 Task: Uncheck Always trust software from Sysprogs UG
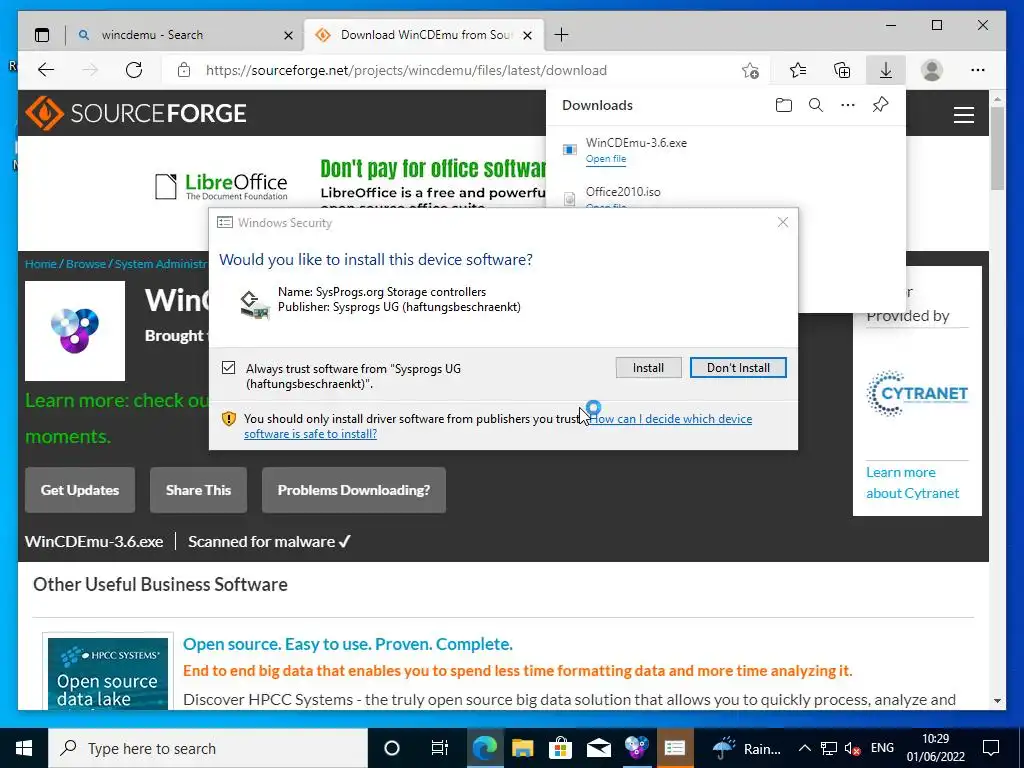tap(229, 368)
